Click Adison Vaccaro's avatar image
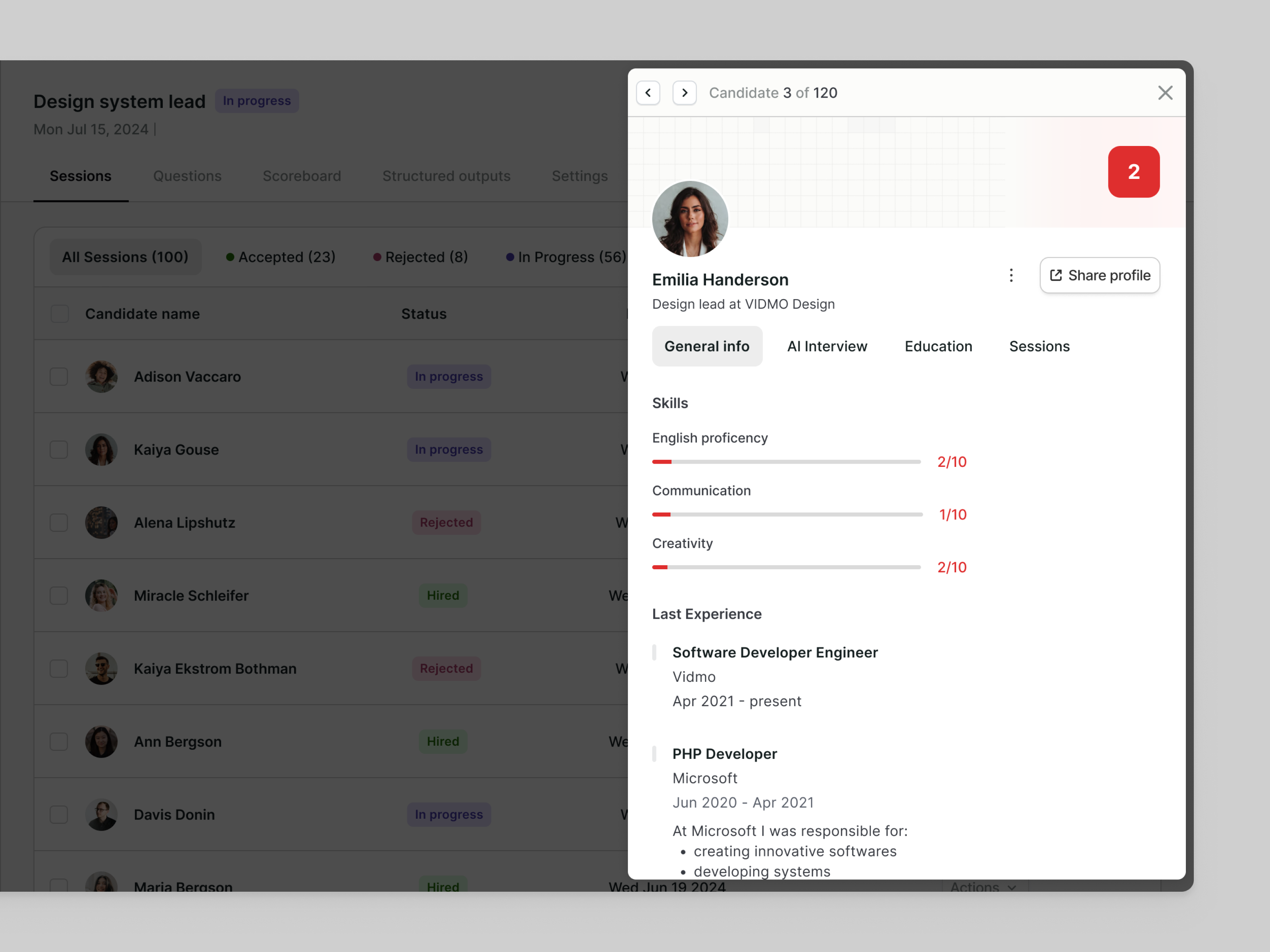 click(102, 376)
